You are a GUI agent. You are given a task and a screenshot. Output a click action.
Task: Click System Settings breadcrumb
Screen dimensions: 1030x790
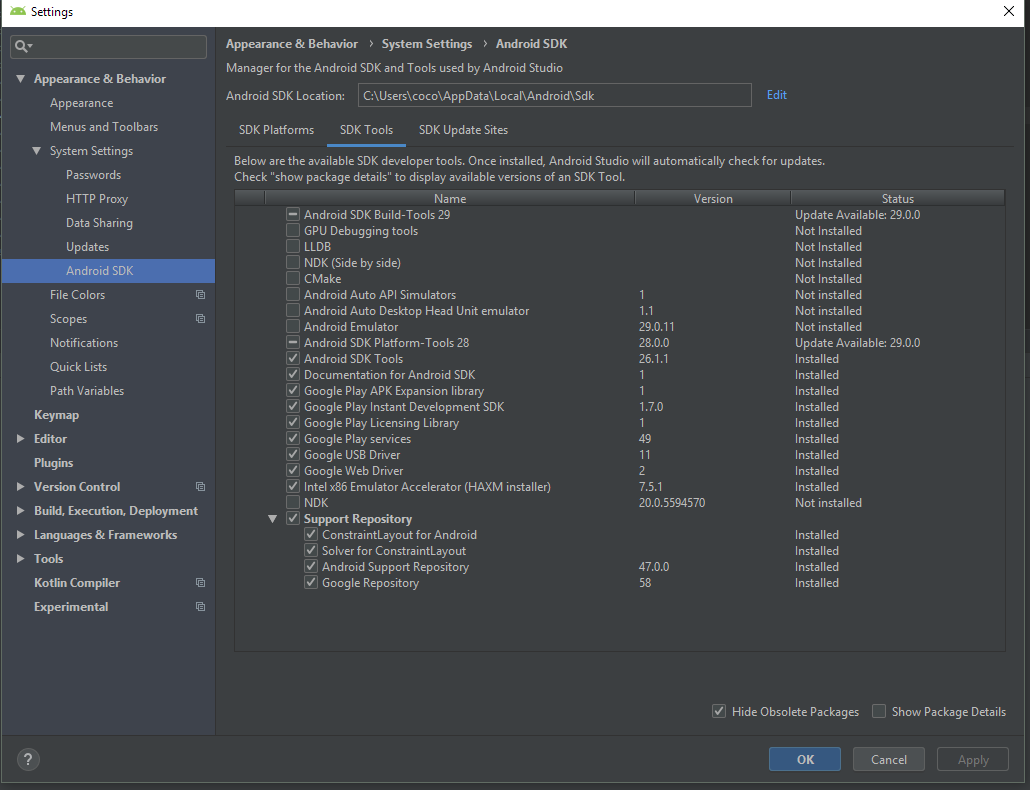click(427, 44)
